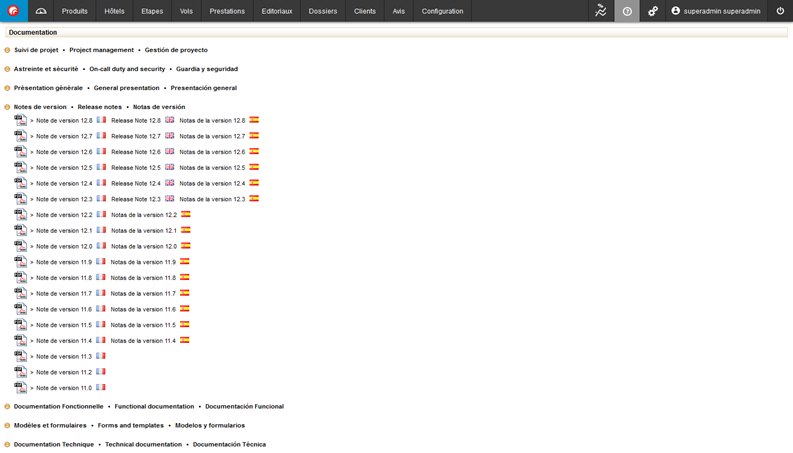Screen dimensions: 793x453
Task: Click the help question mark icon
Action: click(627, 11)
